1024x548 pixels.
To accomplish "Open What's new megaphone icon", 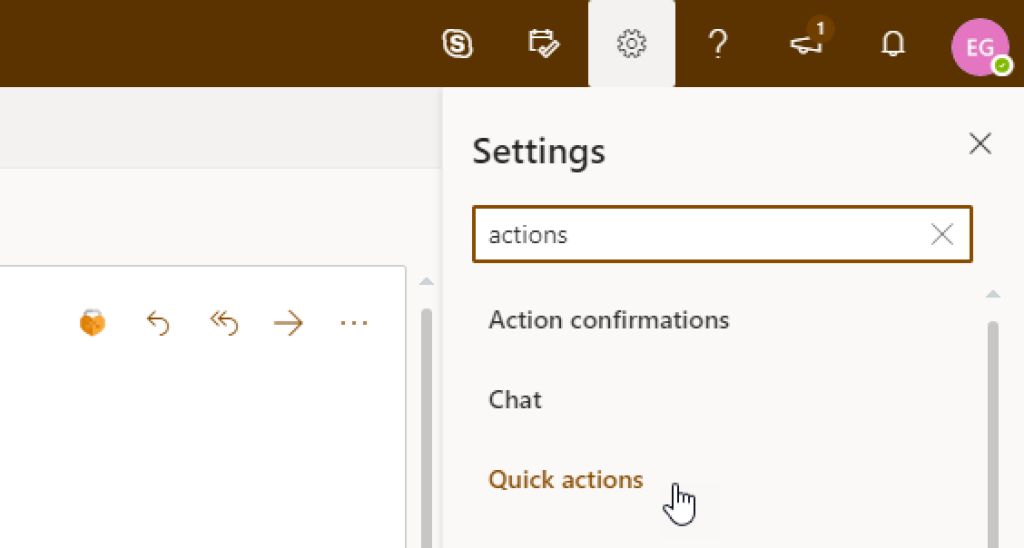I will tap(806, 44).
